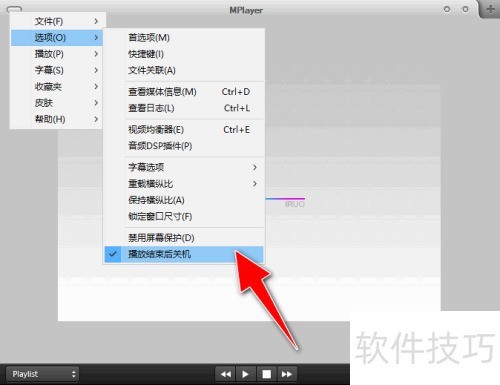Choose 快捷键(I) shortcuts entry
This screenshot has height=385, width=500.
(x=184, y=54)
